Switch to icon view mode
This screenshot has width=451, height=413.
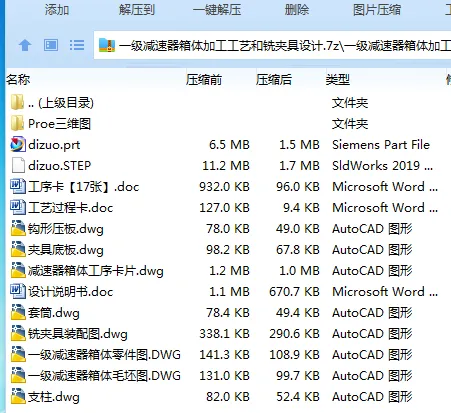click(x=51, y=45)
